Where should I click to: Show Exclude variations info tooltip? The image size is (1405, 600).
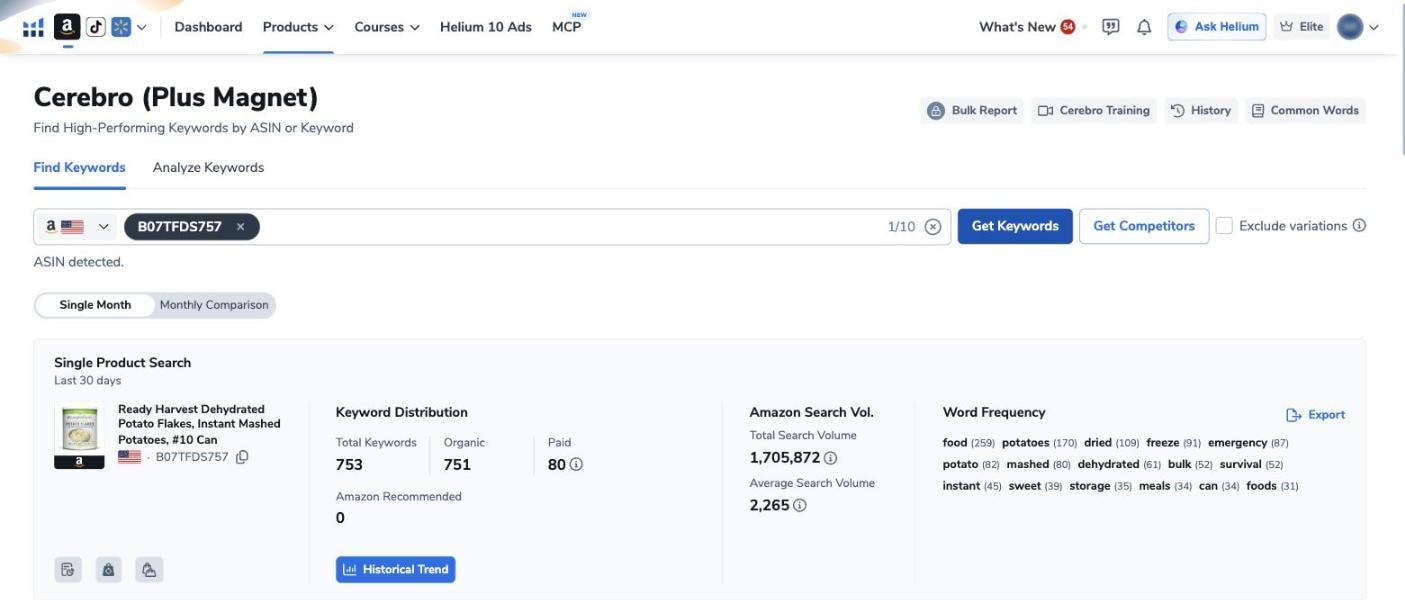(x=1359, y=226)
